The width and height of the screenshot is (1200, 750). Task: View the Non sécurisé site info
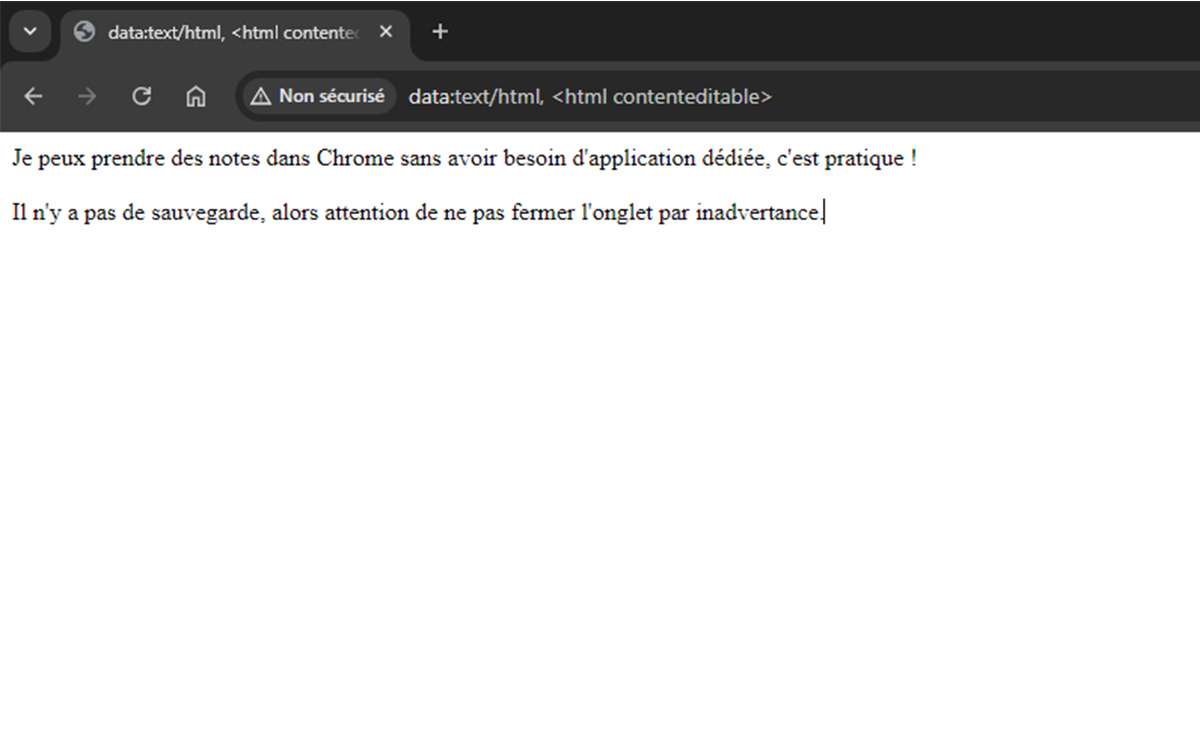click(318, 96)
